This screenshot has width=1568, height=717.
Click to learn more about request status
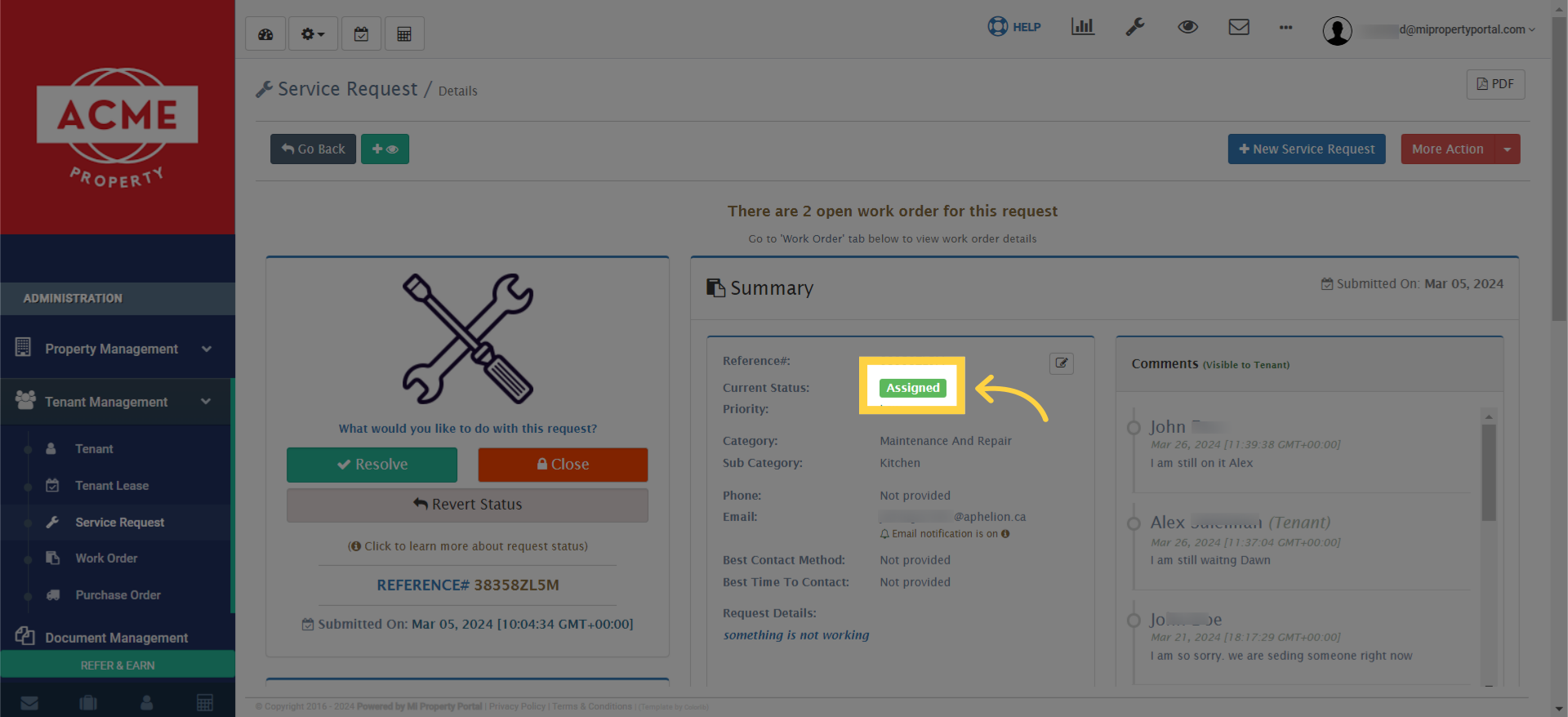pyautogui.click(x=467, y=546)
